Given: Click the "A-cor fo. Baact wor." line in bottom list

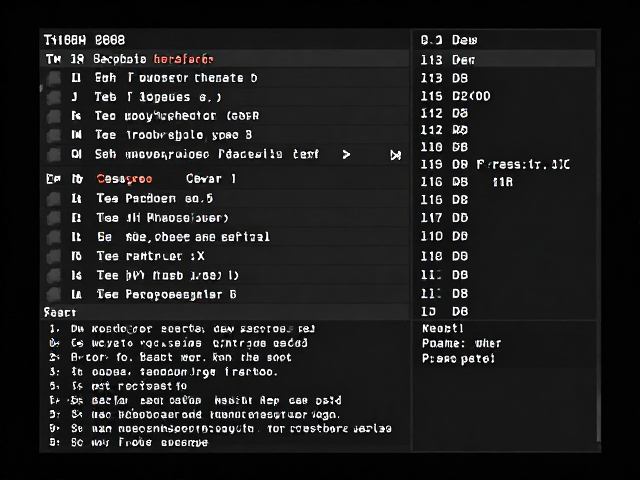Looking at the screenshot, I should (x=171, y=358).
